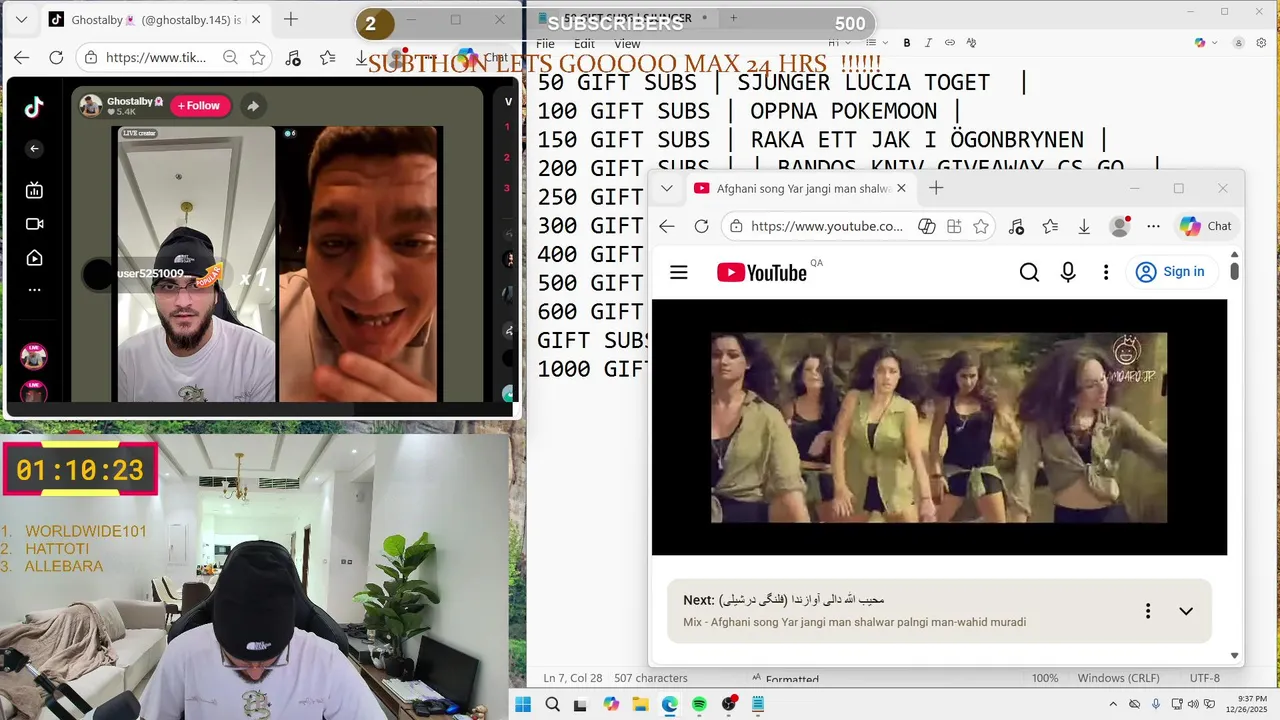Bookmark the TikTok page with the star
Image resolution: width=1280 pixels, height=720 pixels.
click(257, 58)
